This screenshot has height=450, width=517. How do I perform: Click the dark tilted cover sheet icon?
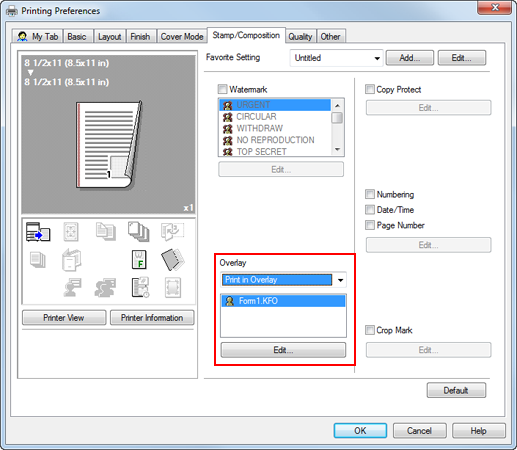(x=173, y=260)
